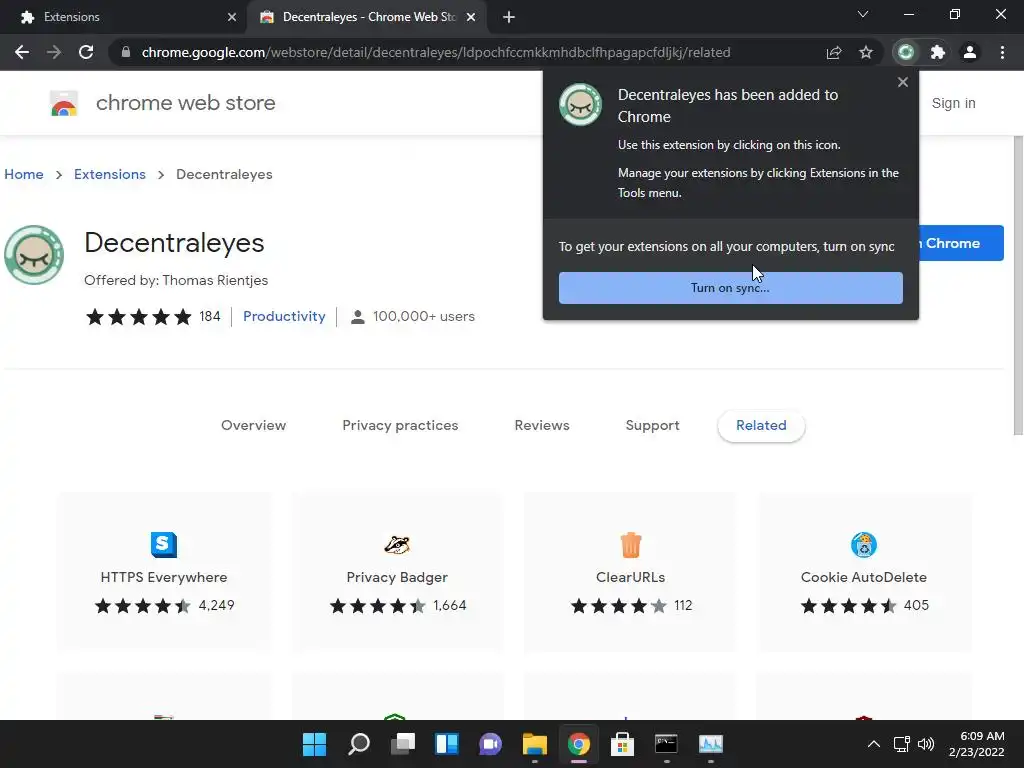Open the Widgets taskbar icon
Viewport: 1024px width, 768px height.
(x=447, y=744)
